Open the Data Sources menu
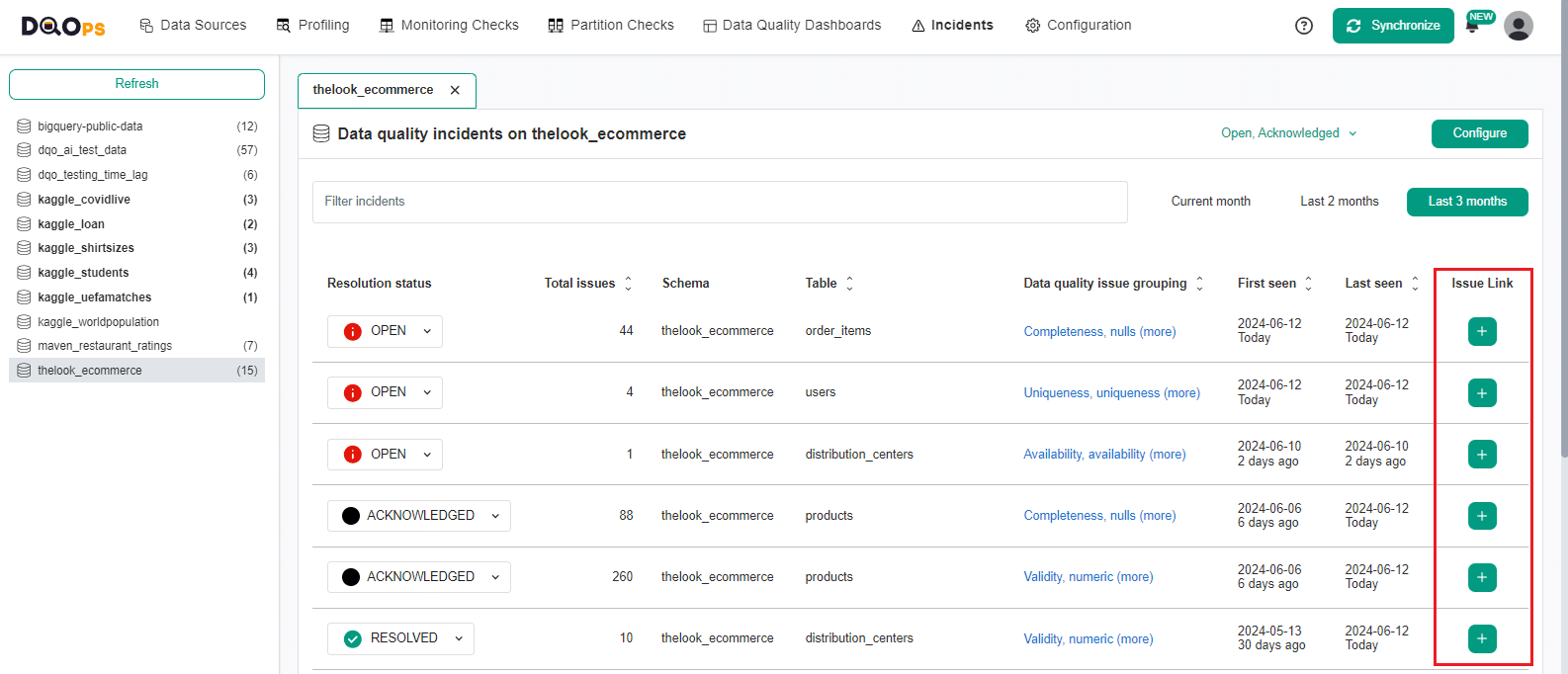1568x674 pixels. (193, 26)
